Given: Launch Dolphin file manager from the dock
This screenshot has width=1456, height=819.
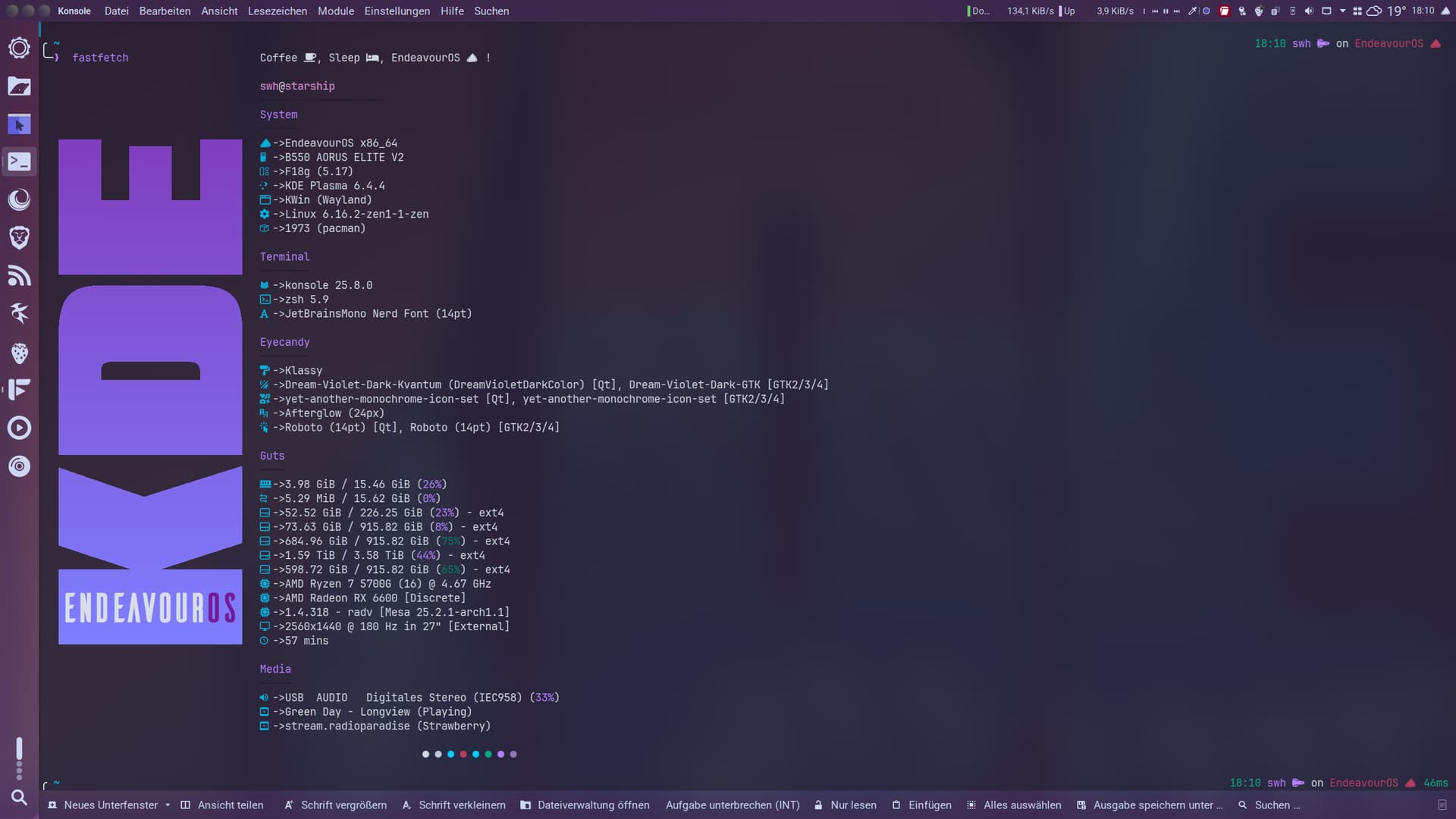Looking at the screenshot, I should [20, 86].
